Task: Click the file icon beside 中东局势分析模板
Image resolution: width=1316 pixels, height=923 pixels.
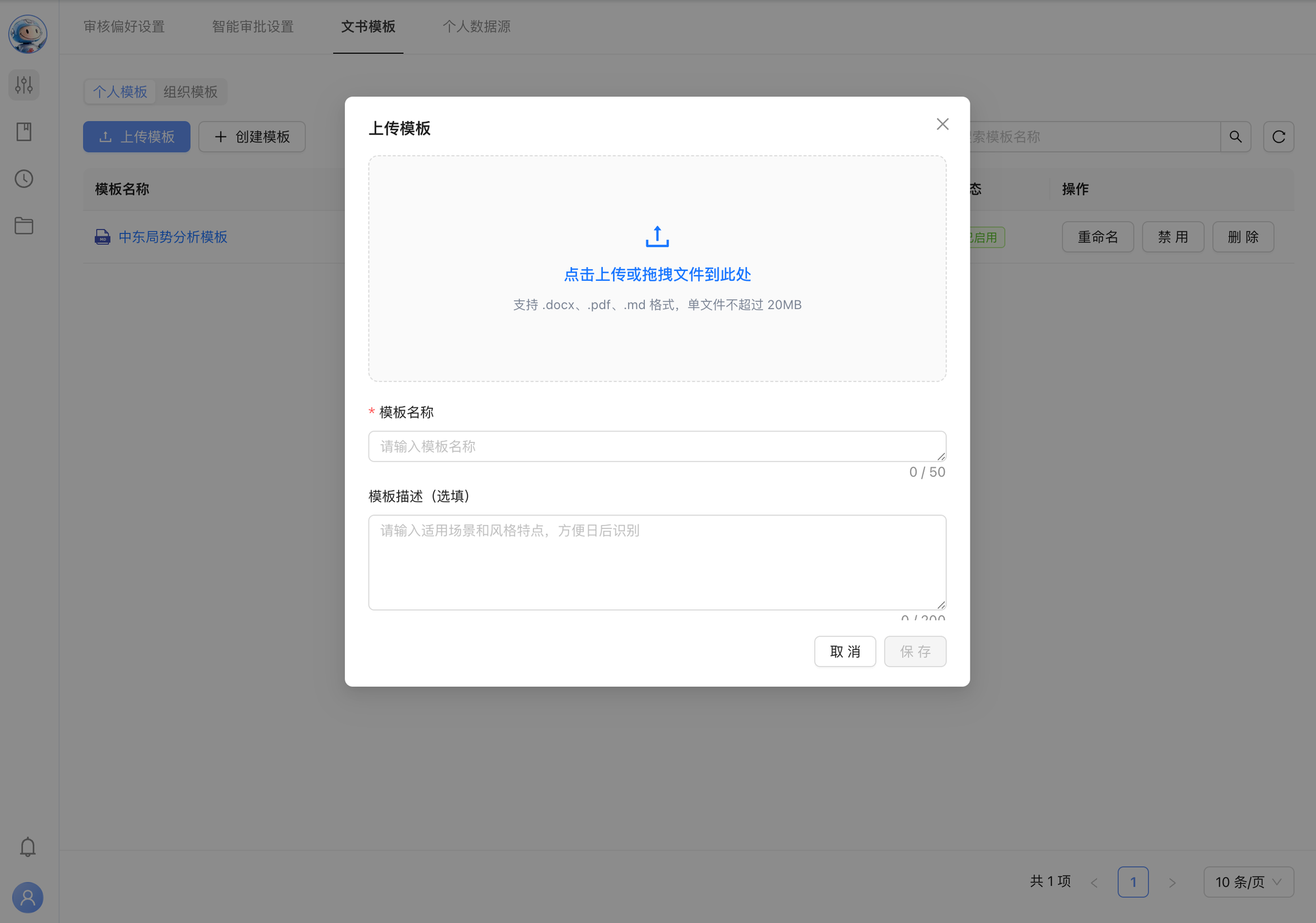Action: [103, 237]
